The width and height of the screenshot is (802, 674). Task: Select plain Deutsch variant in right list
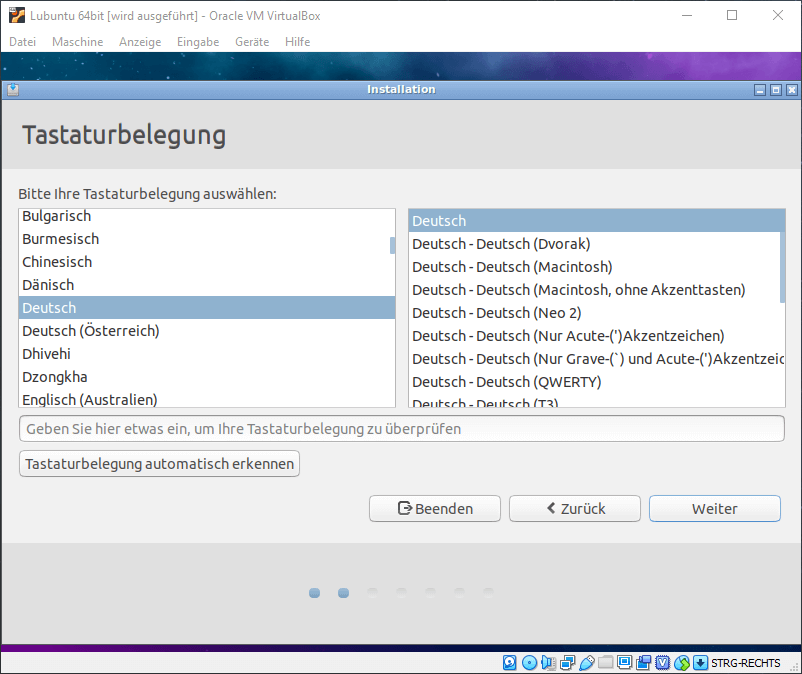point(596,221)
